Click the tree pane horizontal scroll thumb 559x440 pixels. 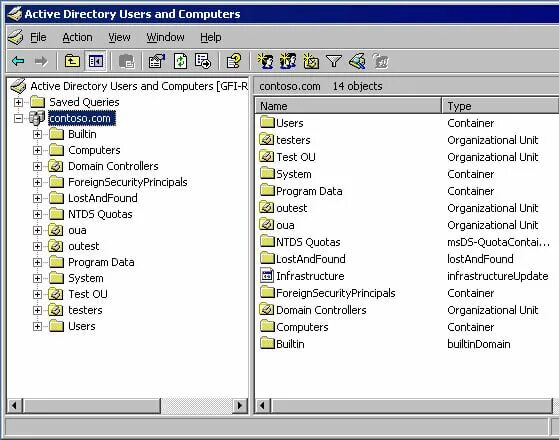[x=92, y=406]
